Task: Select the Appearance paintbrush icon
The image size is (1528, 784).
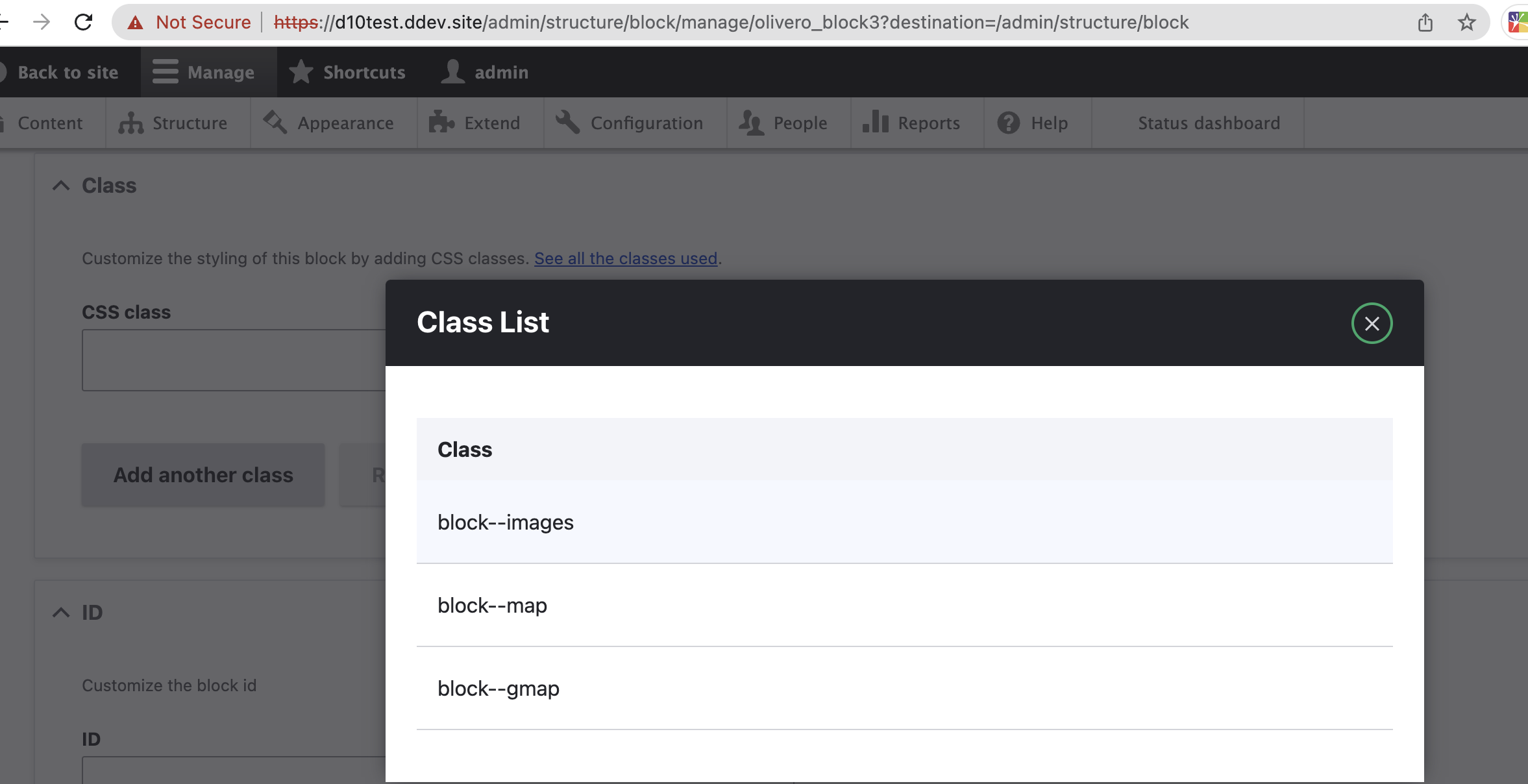Action: 275,122
